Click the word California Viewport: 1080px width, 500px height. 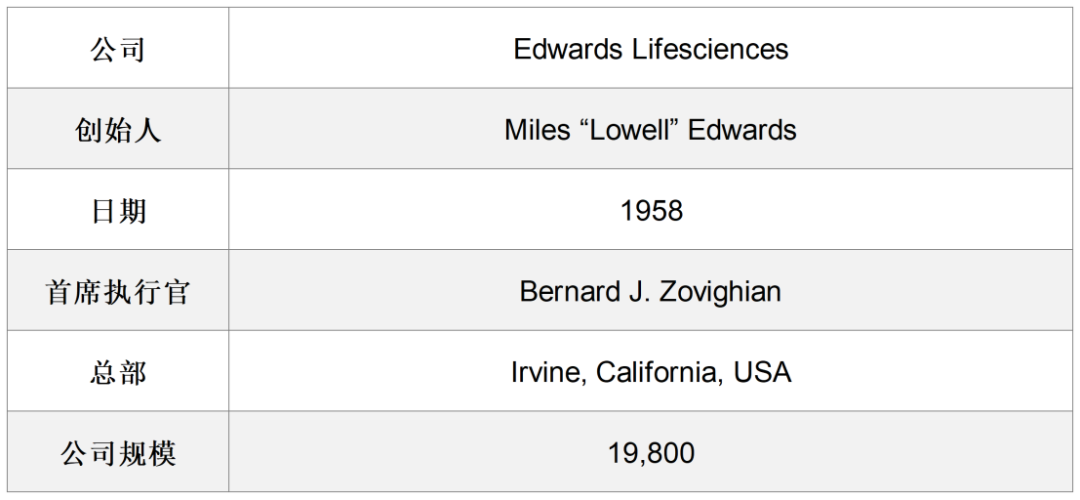tap(659, 372)
